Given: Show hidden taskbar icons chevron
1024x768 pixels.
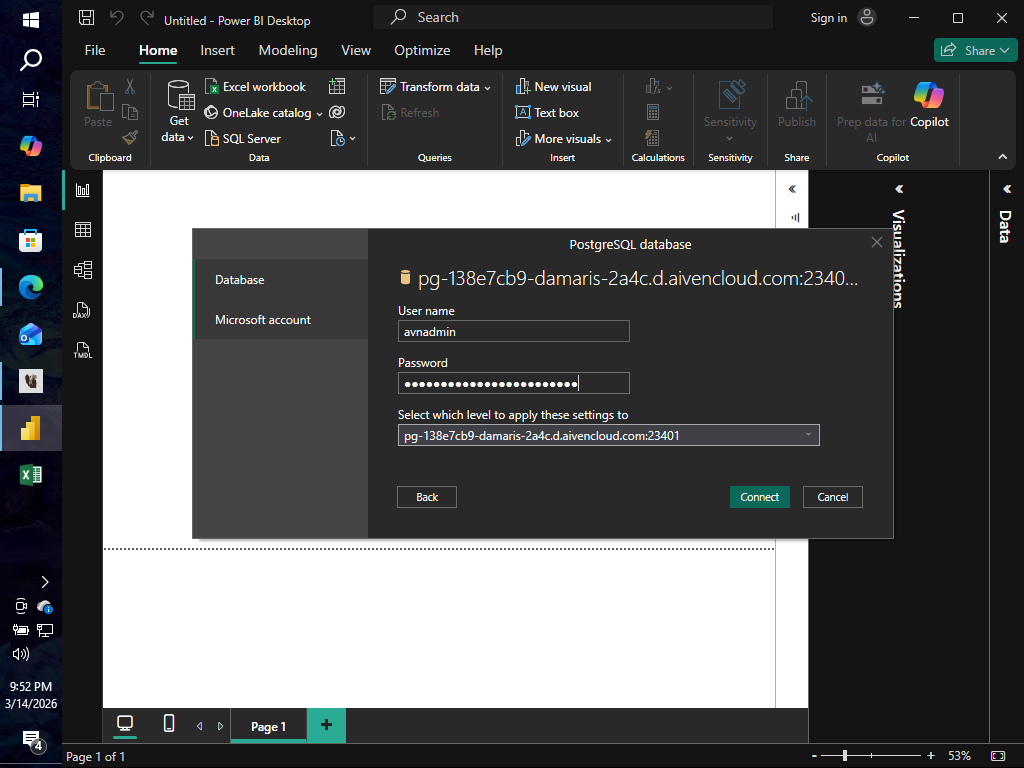Looking at the screenshot, I should coord(44,582).
